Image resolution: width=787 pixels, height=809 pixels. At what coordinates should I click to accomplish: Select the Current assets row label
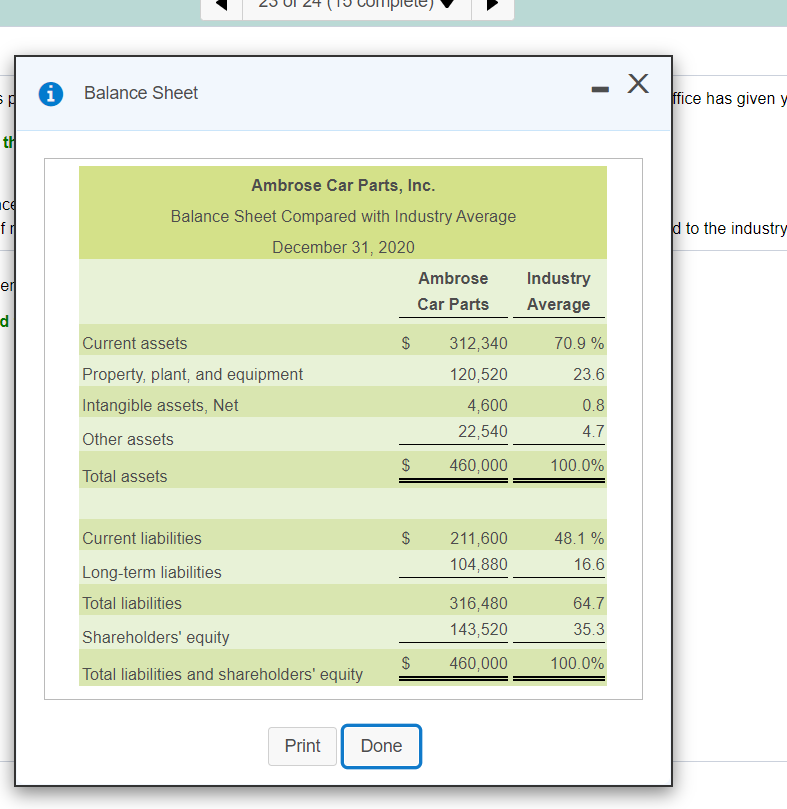(x=135, y=344)
